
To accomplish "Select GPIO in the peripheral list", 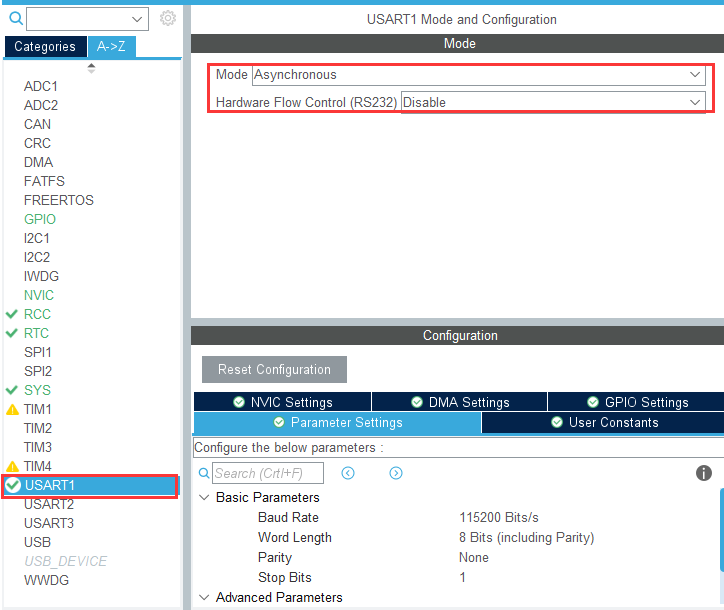I will pyautogui.click(x=40, y=219).
